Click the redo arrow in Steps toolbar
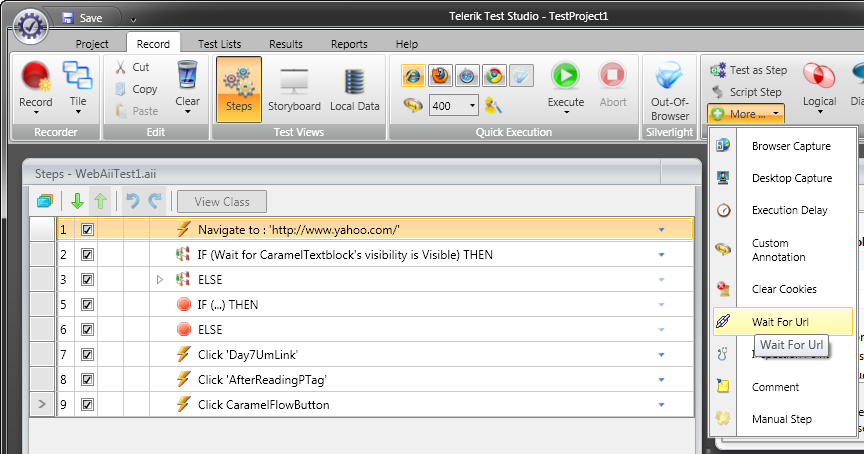The image size is (864, 454). tap(155, 201)
